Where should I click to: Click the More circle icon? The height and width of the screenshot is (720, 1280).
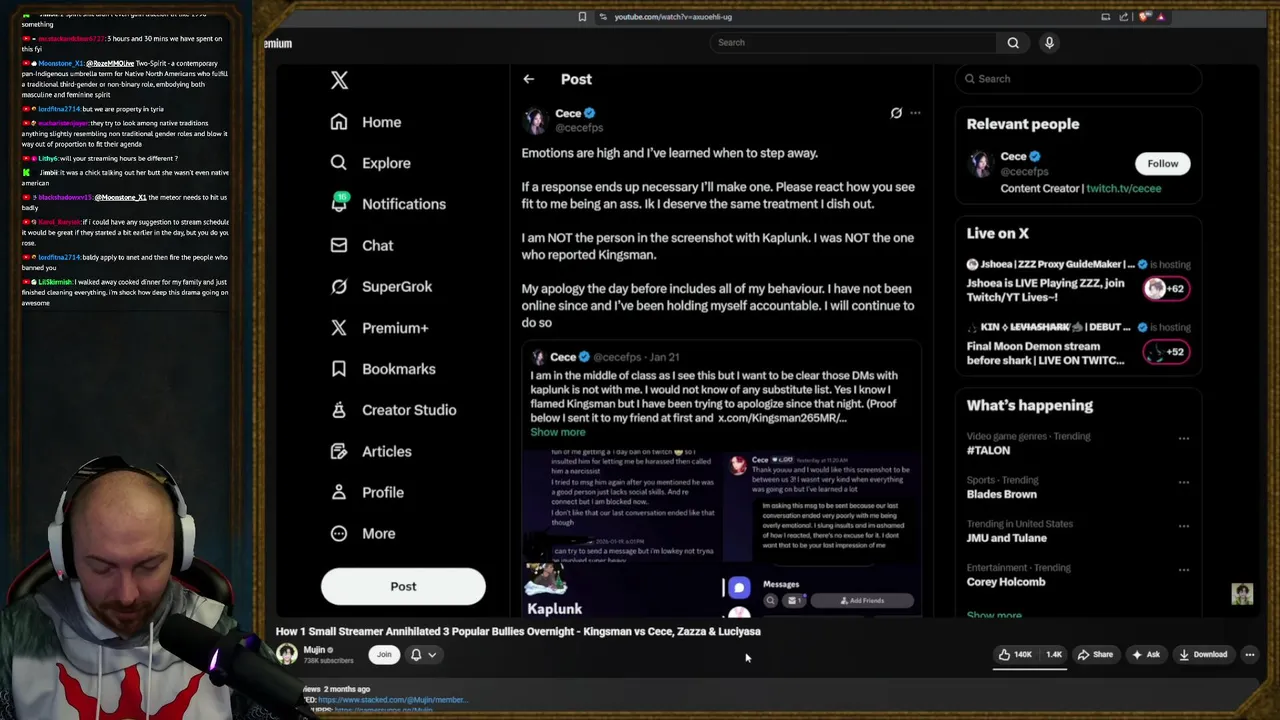click(x=339, y=533)
